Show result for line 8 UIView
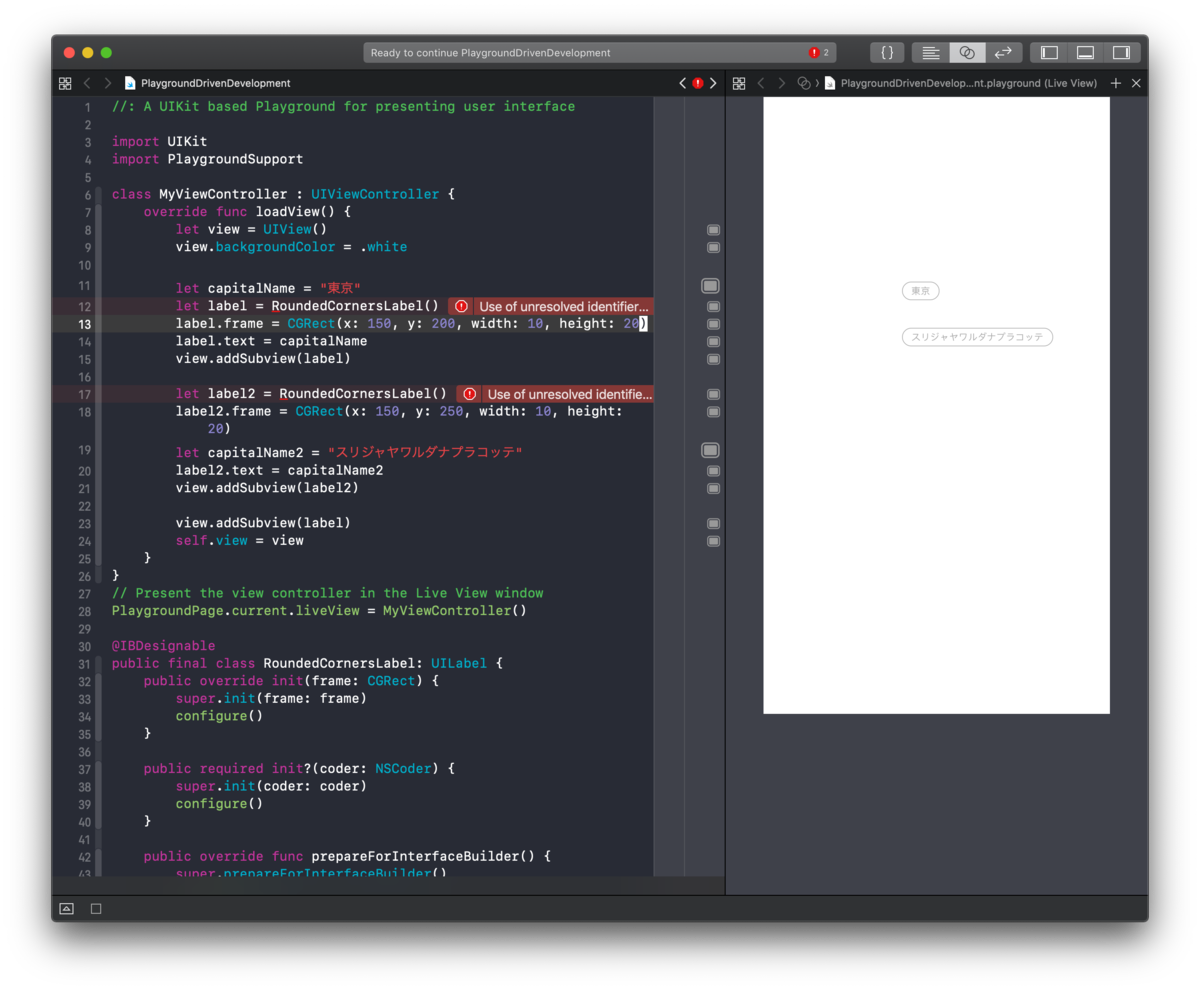Screen dimensions: 1200x990 (x=714, y=230)
